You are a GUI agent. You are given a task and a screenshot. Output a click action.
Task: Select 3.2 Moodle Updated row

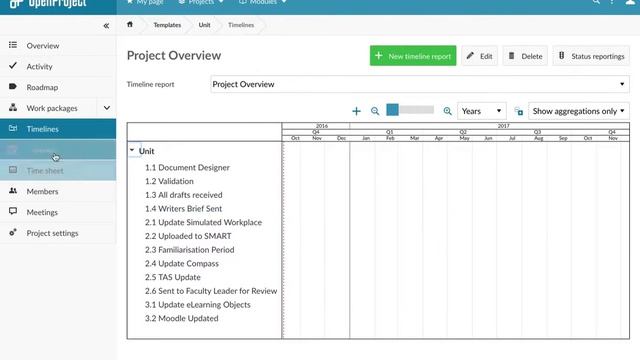tap(181, 318)
